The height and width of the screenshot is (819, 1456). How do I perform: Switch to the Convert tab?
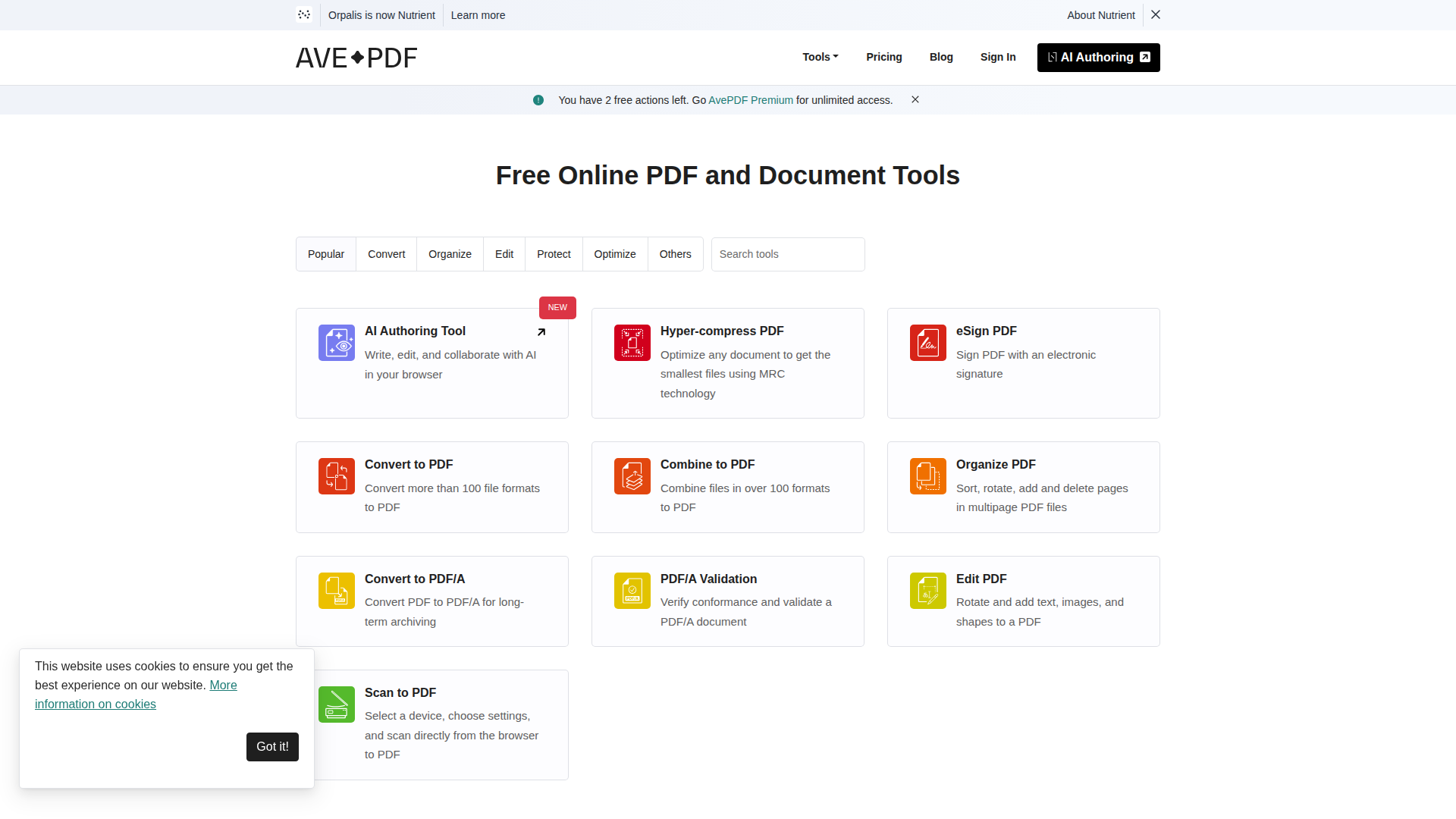coord(387,254)
